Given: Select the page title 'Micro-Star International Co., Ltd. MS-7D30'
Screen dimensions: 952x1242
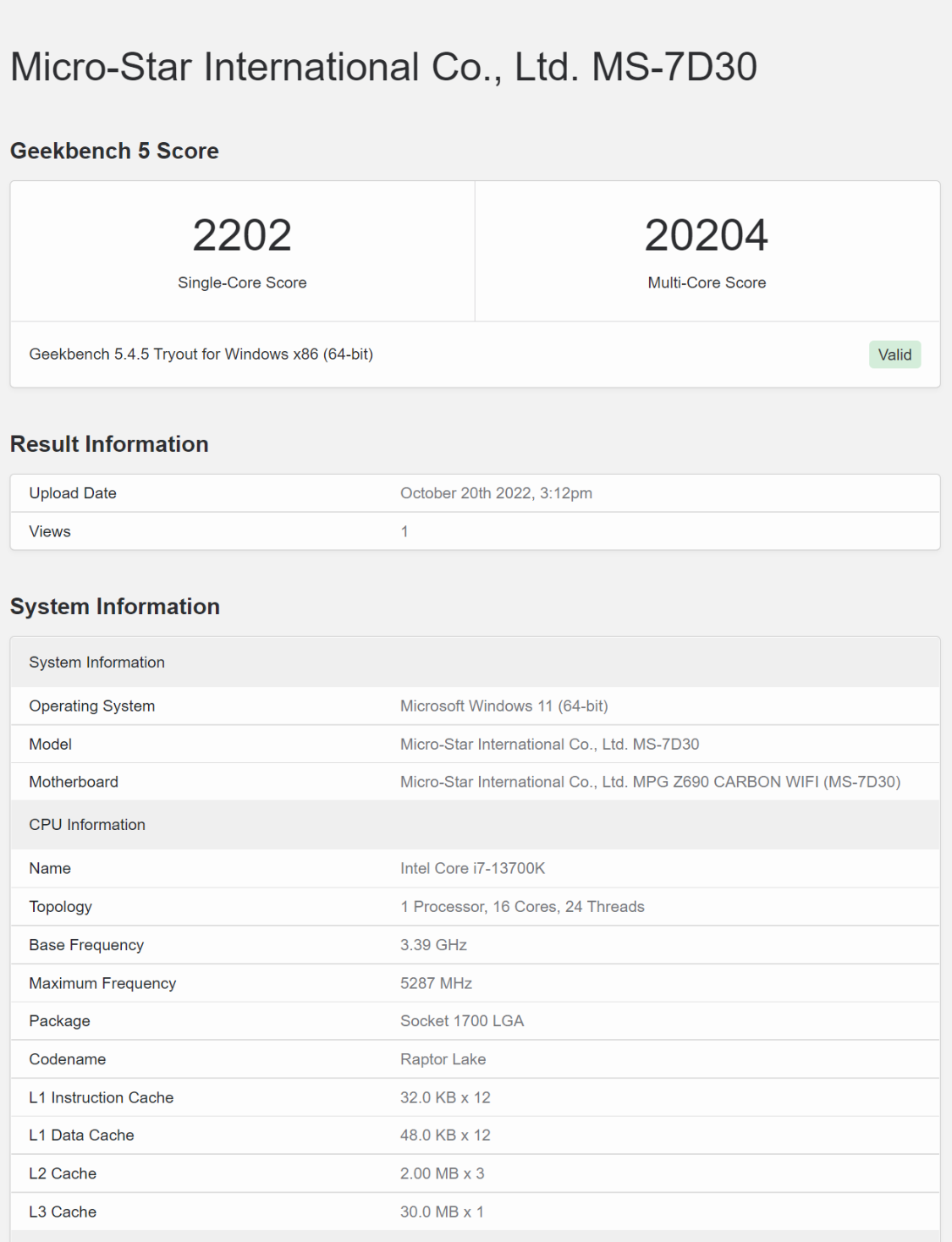Looking at the screenshot, I should coord(383,67).
